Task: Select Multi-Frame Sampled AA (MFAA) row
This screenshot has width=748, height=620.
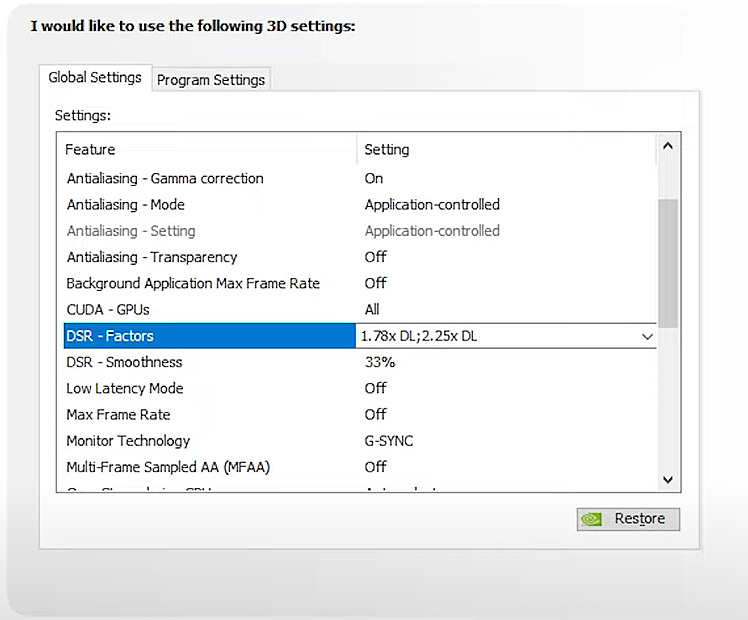Action: pos(168,467)
